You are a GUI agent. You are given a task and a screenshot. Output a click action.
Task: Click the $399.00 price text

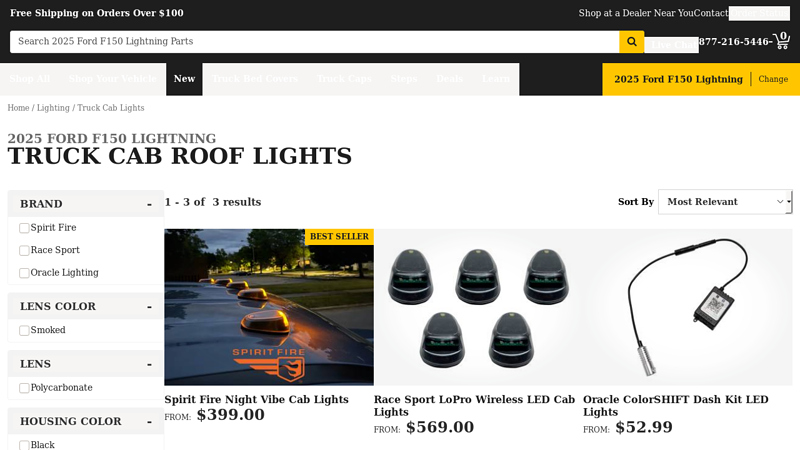[231, 415]
